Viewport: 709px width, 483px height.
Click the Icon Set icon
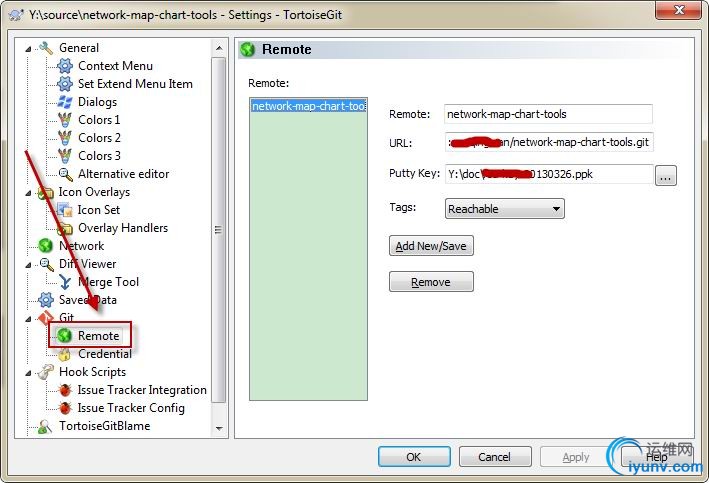tap(65, 210)
